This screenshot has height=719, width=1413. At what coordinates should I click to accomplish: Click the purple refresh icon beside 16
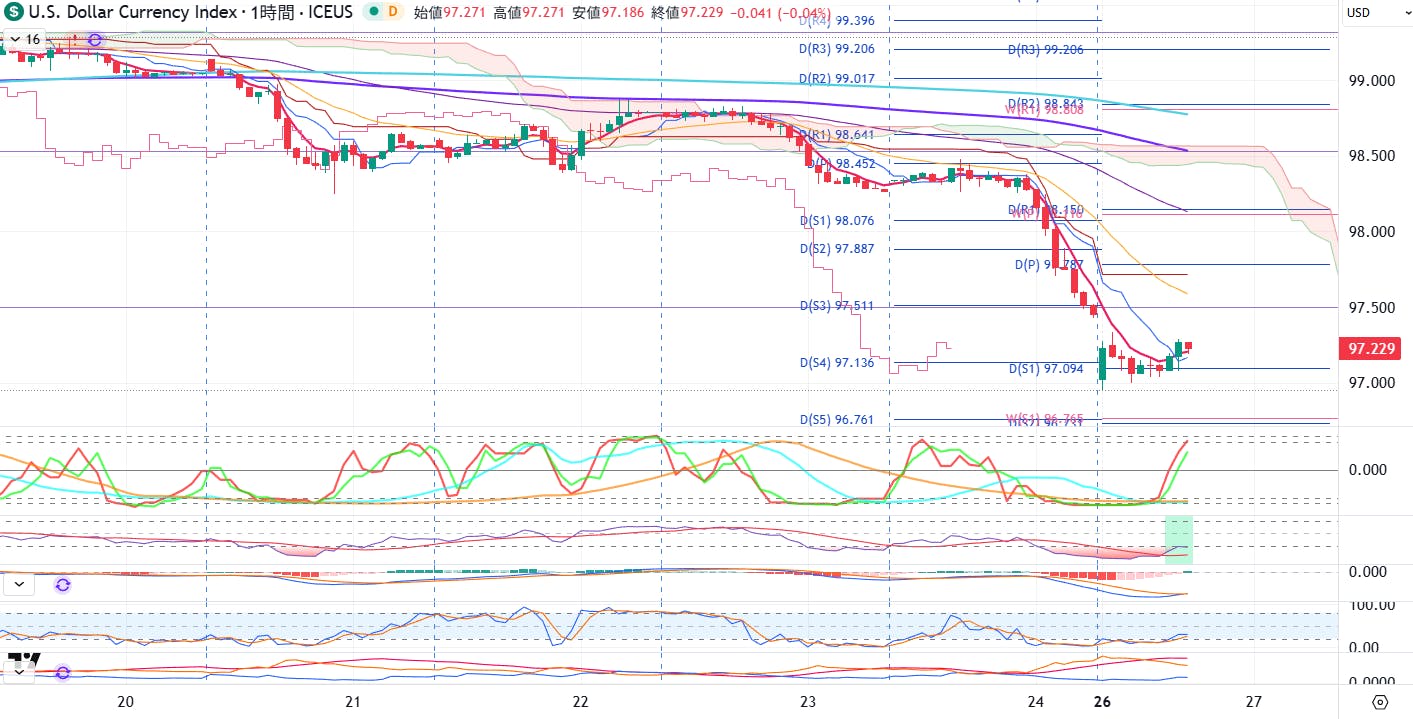[x=95, y=40]
